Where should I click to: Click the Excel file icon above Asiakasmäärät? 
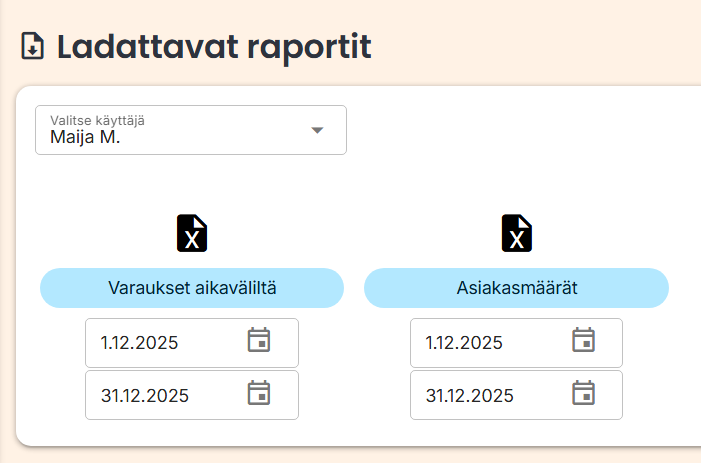516,233
